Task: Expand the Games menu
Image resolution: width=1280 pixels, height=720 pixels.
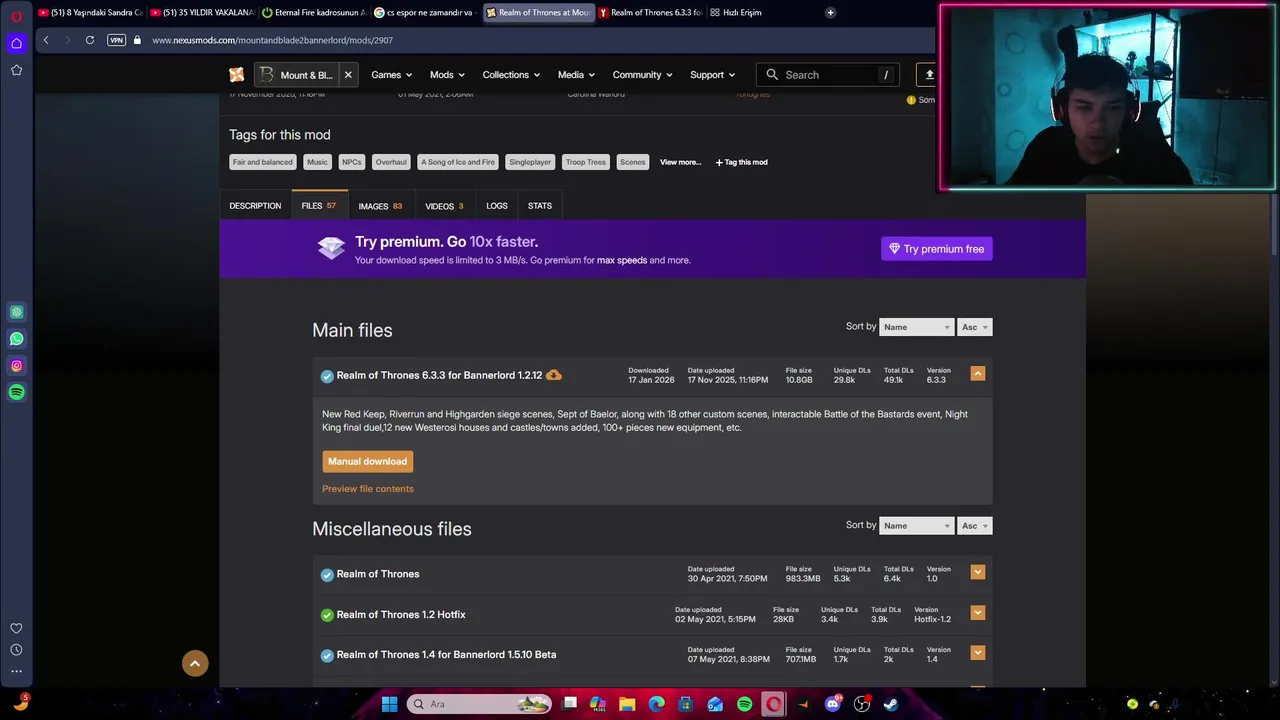Action: [391, 75]
